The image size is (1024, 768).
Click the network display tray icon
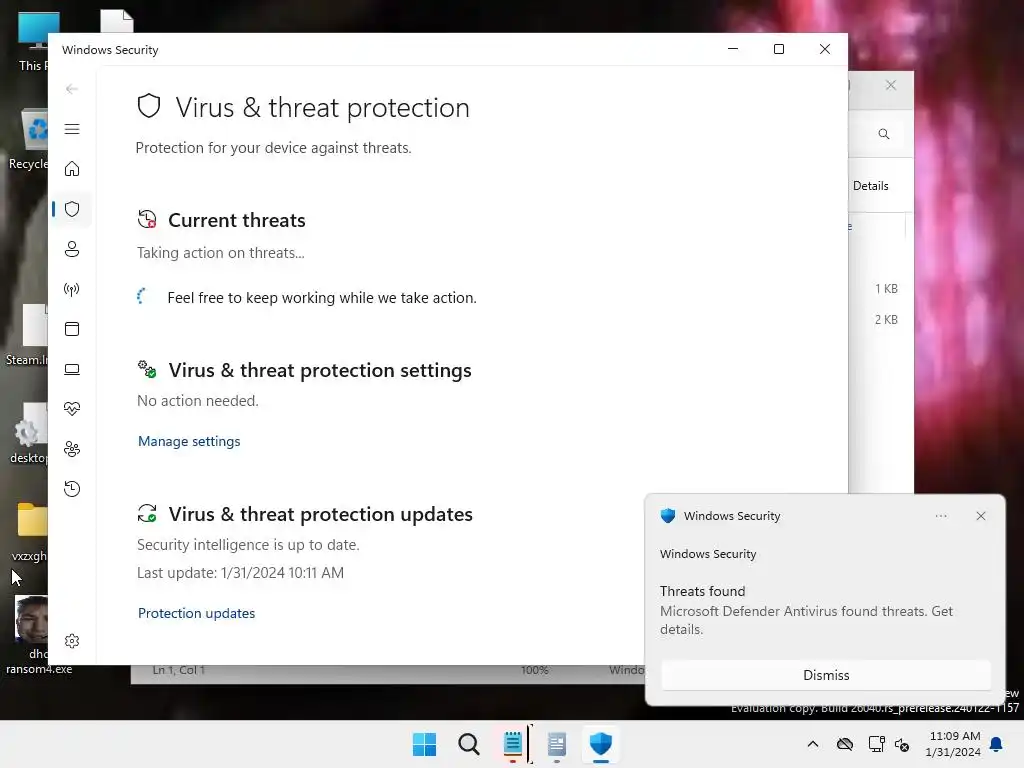coord(876,744)
